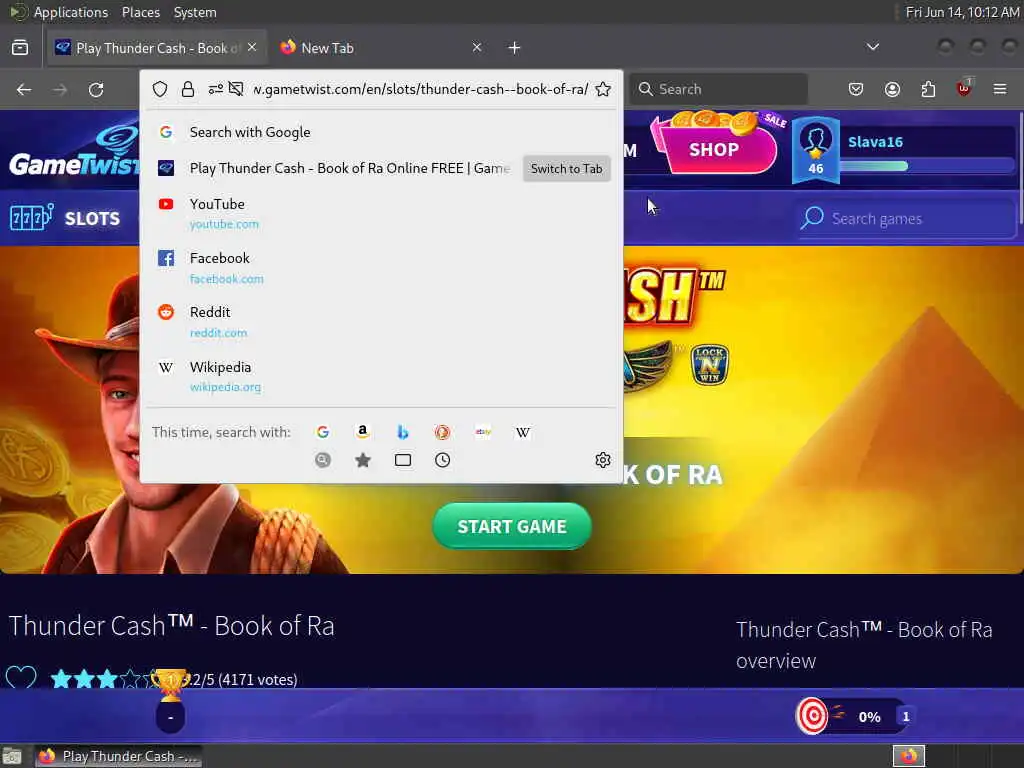The width and height of the screenshot is (1024, 768).
Task: Focus the Firefox Search box
Action: click(718, 89)
